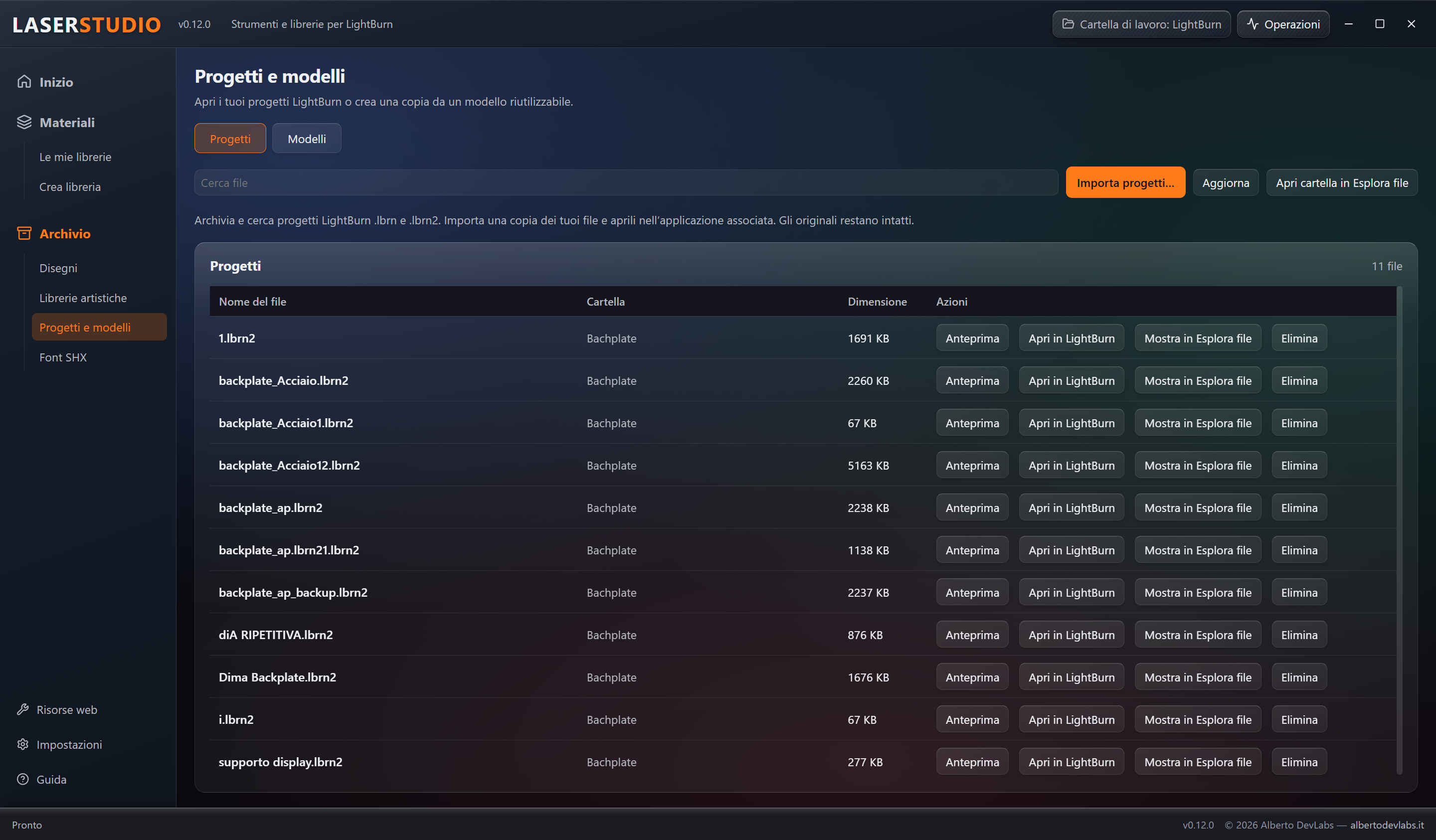1436x840 pixels.
Task: Click the Importa progetti button
Action: 1125,182
